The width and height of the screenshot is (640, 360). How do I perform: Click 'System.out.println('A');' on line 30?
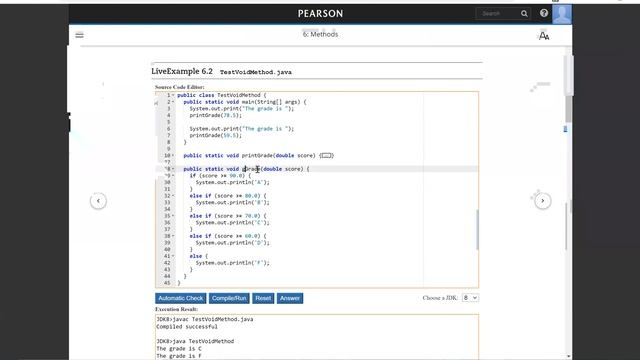(x=233, y=182)
